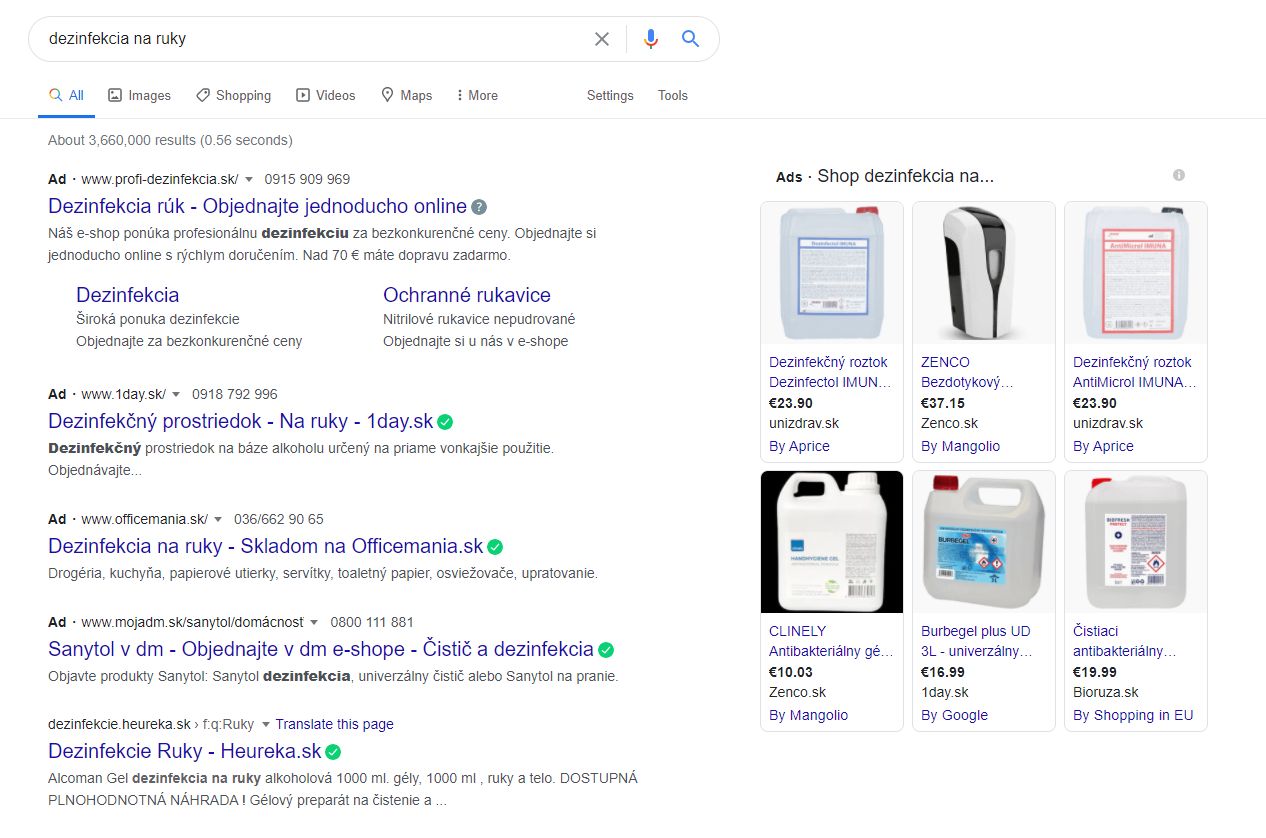
Task: Open the AntiMicrol IMUNA canister product image
Action: (x=1136, y=273)
